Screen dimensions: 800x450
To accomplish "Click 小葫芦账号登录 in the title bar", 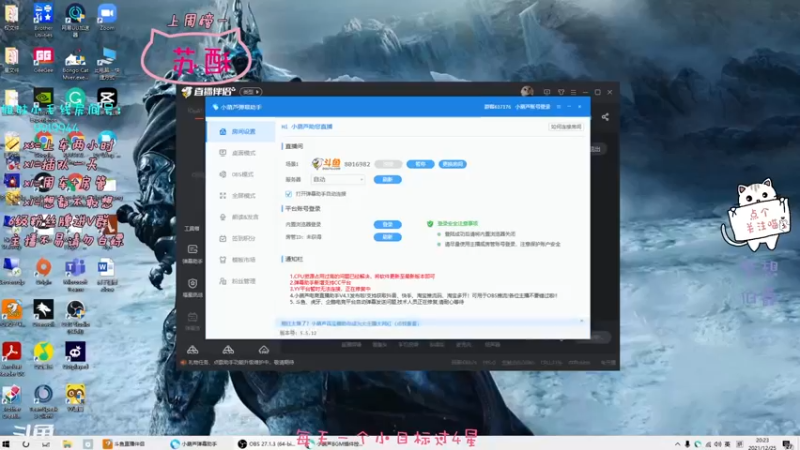I will tap(533, 107).
